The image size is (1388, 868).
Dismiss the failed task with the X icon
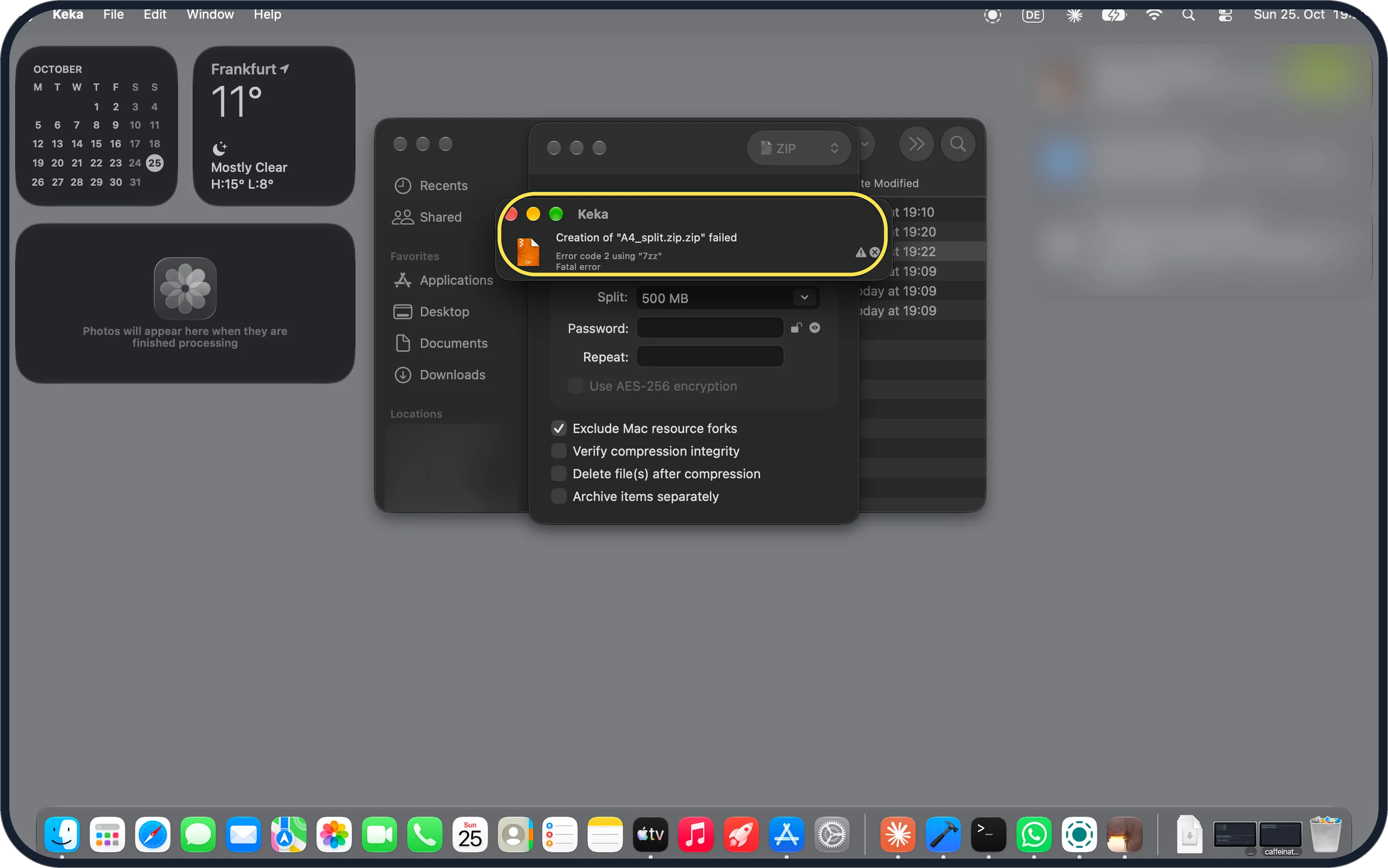pyautogui.click(x=874, y=252)
